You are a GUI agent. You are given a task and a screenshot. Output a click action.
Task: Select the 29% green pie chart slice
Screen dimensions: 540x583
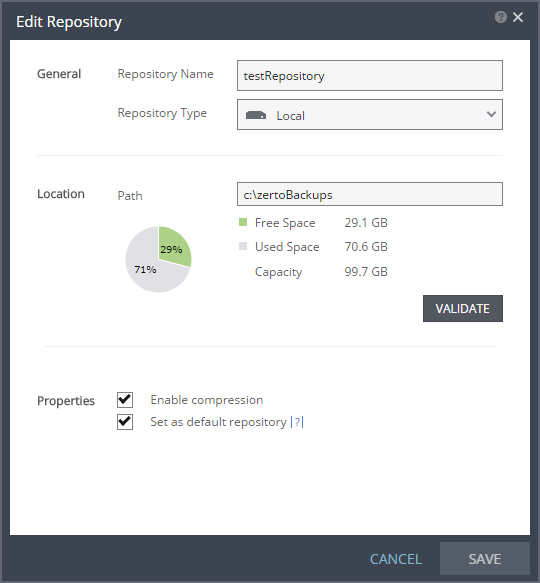(x=173, y=247)
